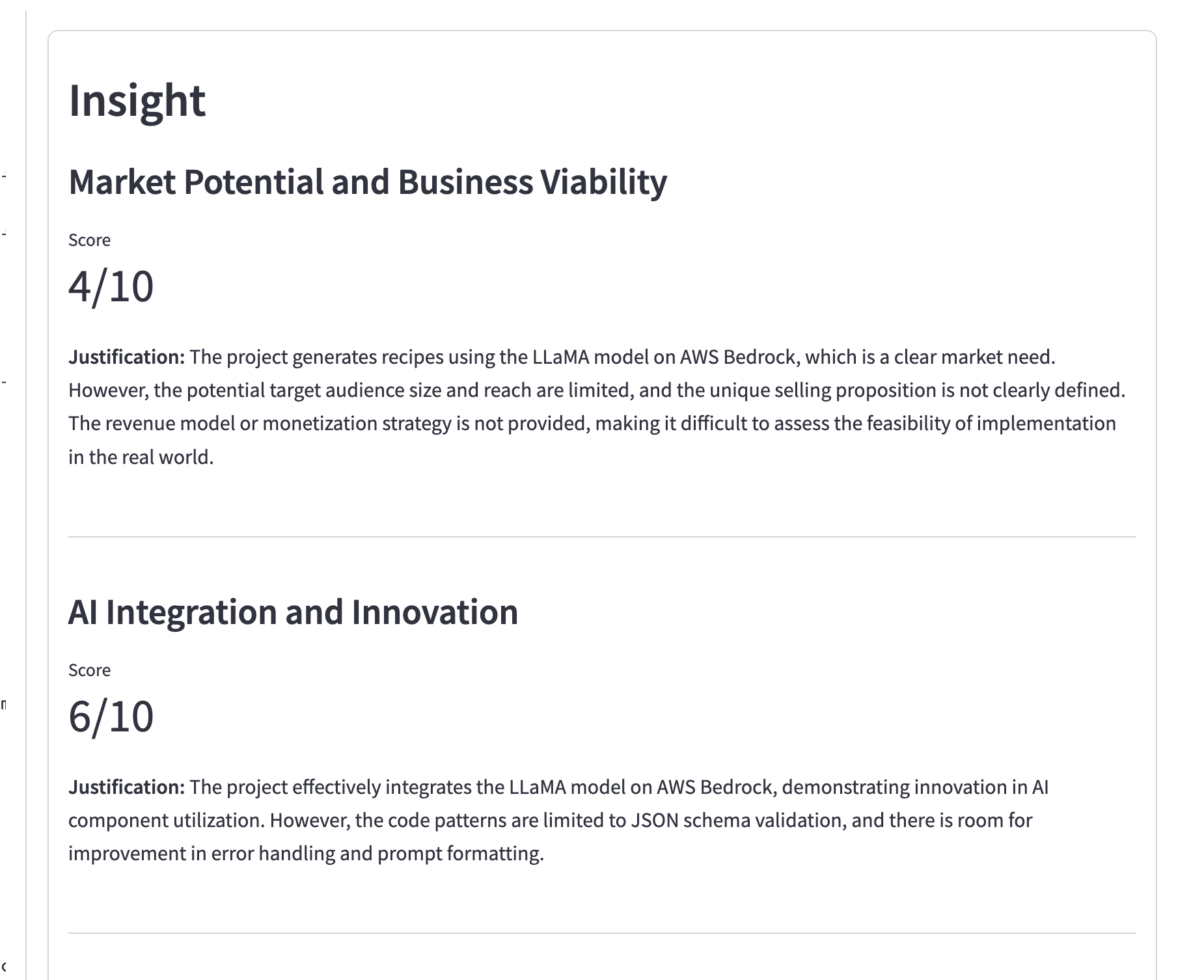Select the Market Potential and Business Viability heading

[368, 182]
